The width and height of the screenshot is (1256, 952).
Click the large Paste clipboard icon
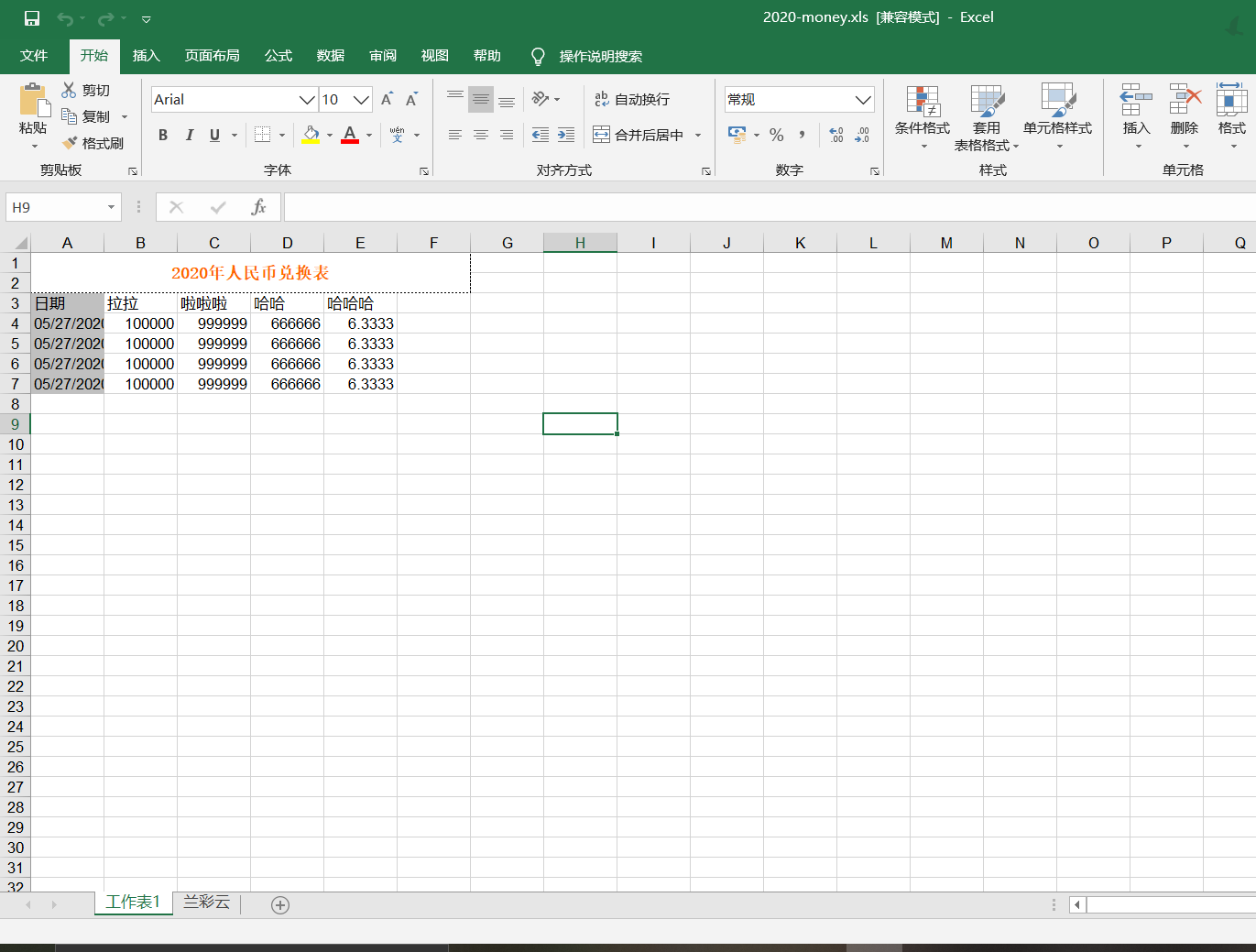click(34, 100)
